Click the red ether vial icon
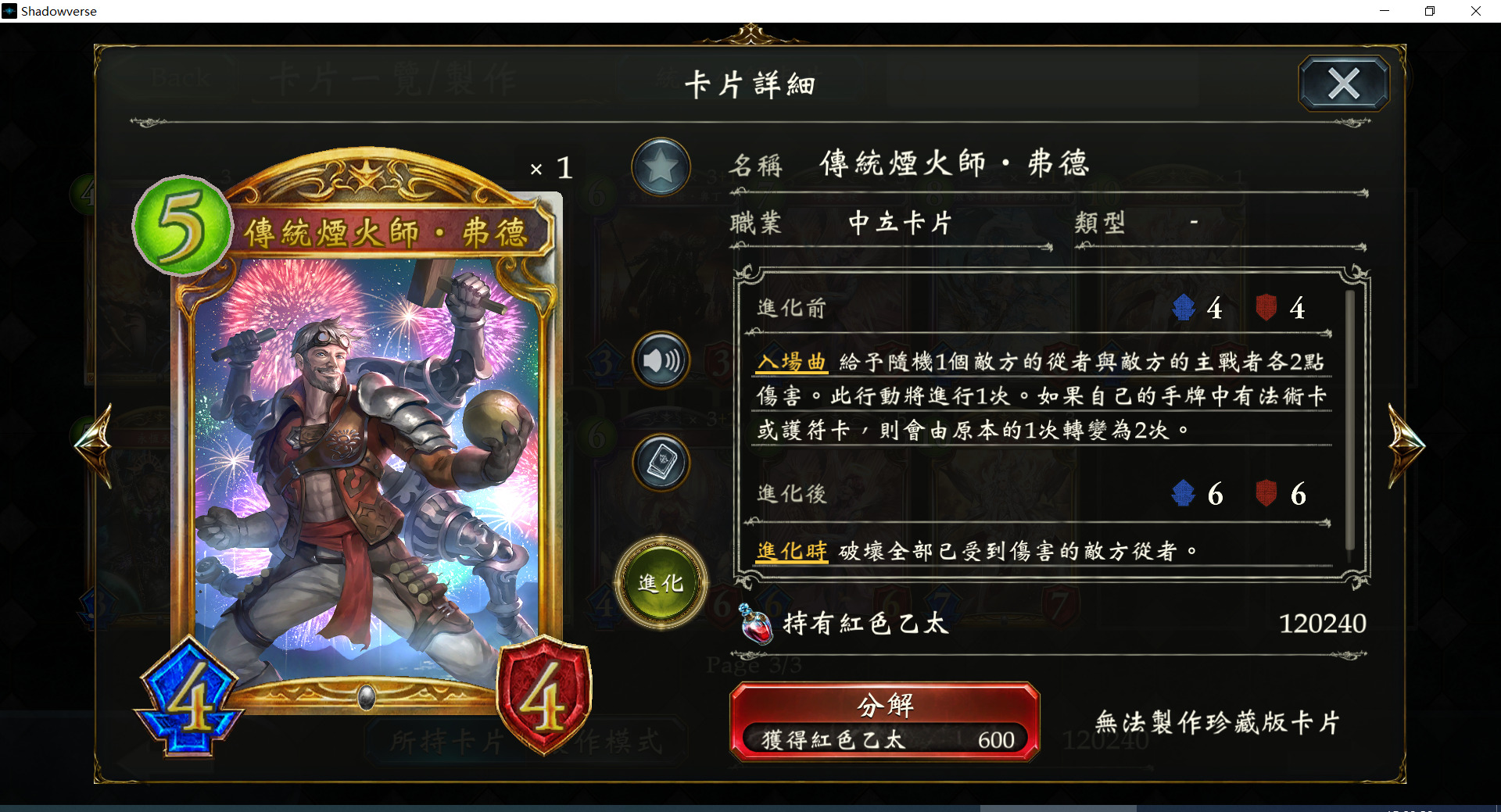1501x812 pixels. click(756, 624)
